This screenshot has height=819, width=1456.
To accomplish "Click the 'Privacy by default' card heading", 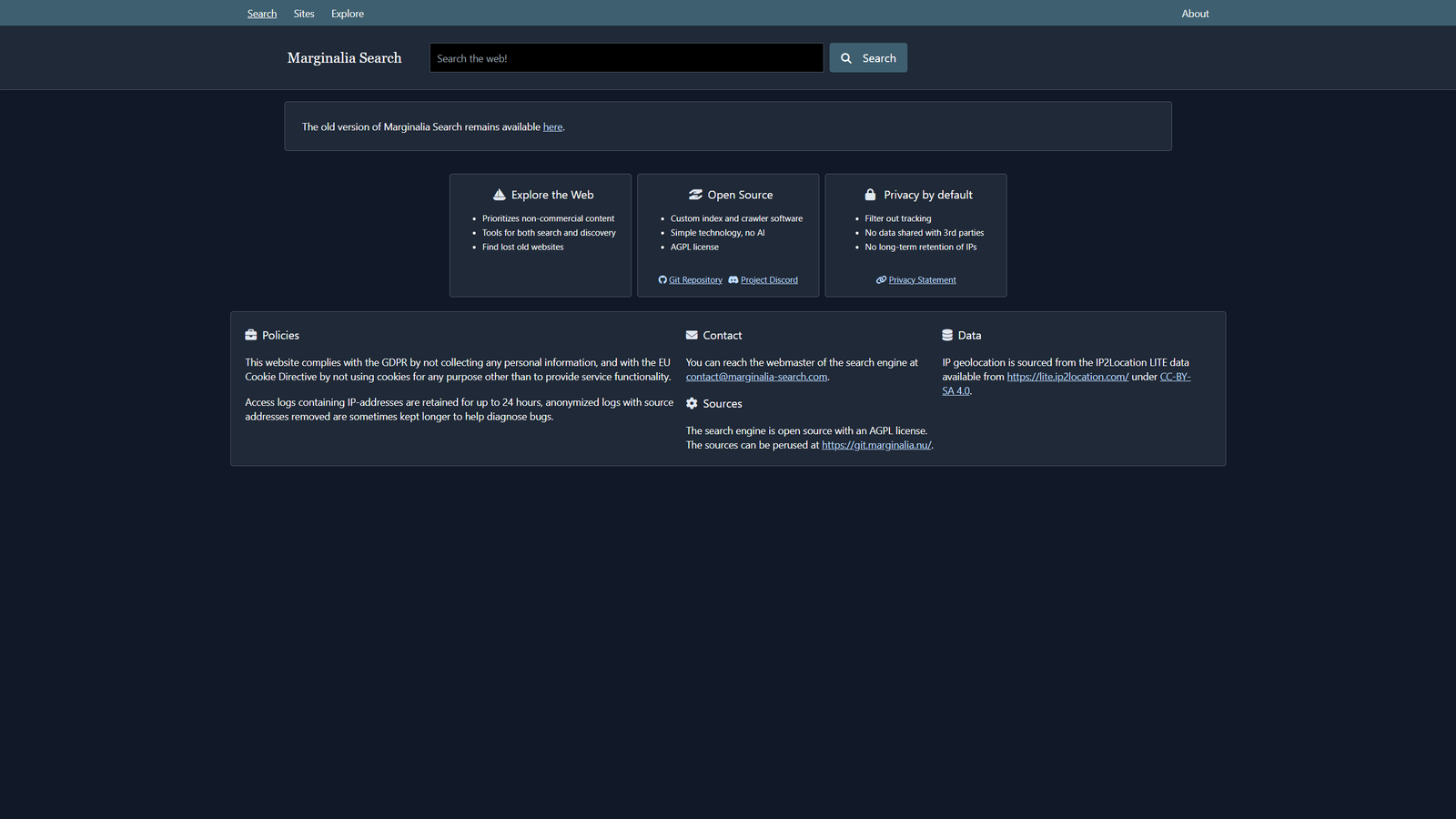I will coord(927,195).
